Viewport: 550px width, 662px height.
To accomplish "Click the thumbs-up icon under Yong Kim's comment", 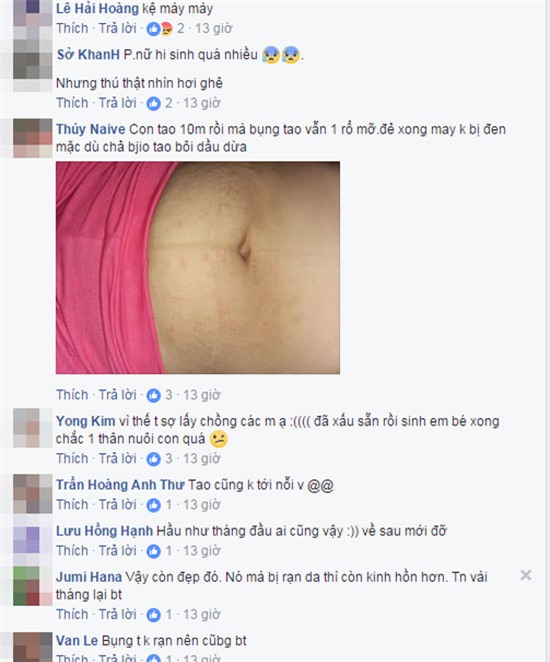I will click(x=154, y=459).
